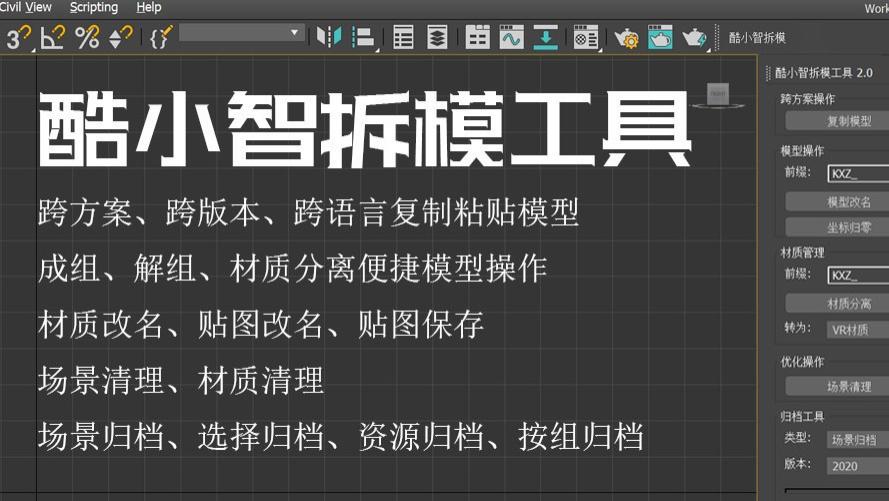Click the Mirror tool icon

point(329,37)
